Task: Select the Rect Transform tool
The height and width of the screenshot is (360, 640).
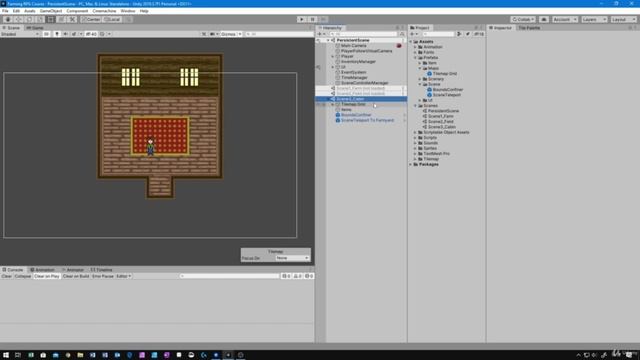Action: pos(51,19)
